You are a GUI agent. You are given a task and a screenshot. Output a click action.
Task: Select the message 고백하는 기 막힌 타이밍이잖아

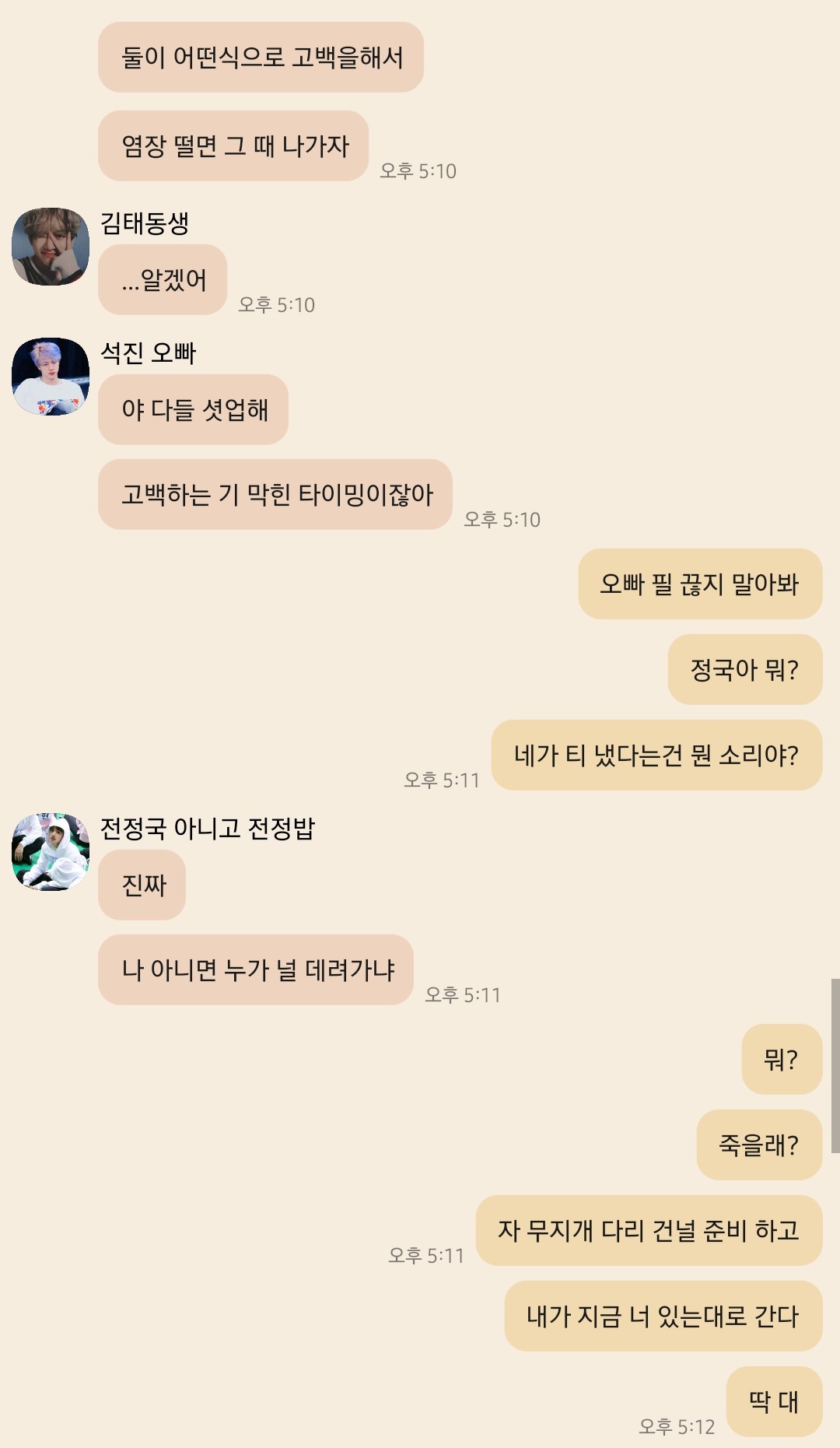click(x=275, y=494)
